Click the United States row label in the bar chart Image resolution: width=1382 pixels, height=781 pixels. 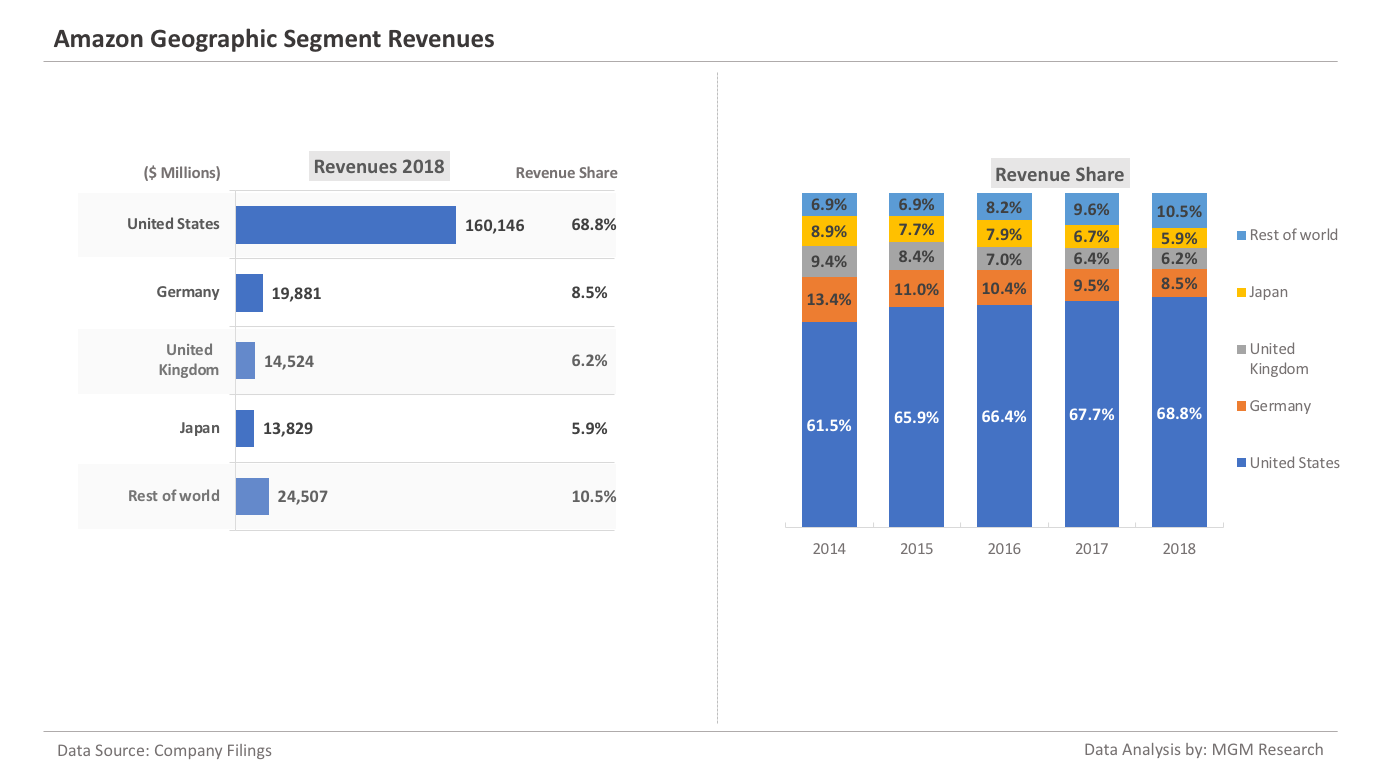(173, 224)
